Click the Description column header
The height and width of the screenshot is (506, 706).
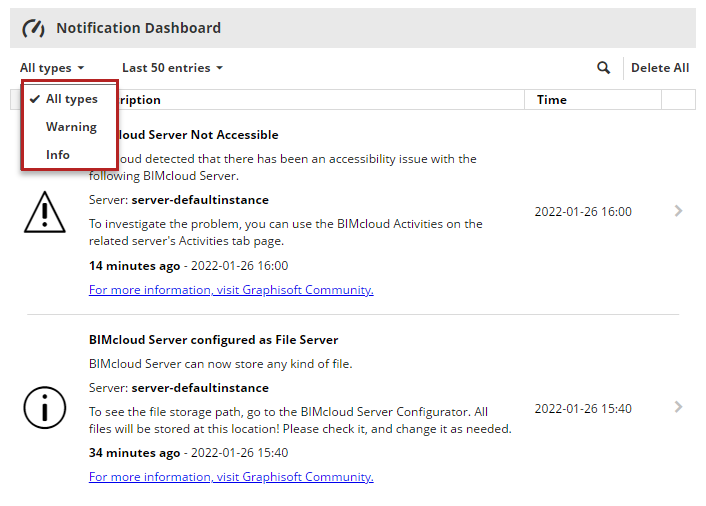pyautogui.click(x=140, y=100)
